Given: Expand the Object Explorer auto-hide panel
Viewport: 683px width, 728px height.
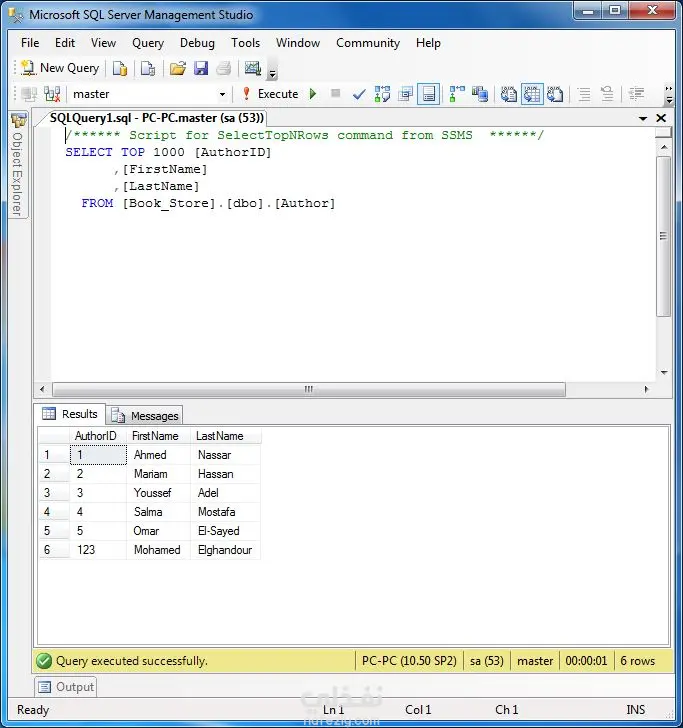Looking at the screenshot, I should [x=18, y=166].
